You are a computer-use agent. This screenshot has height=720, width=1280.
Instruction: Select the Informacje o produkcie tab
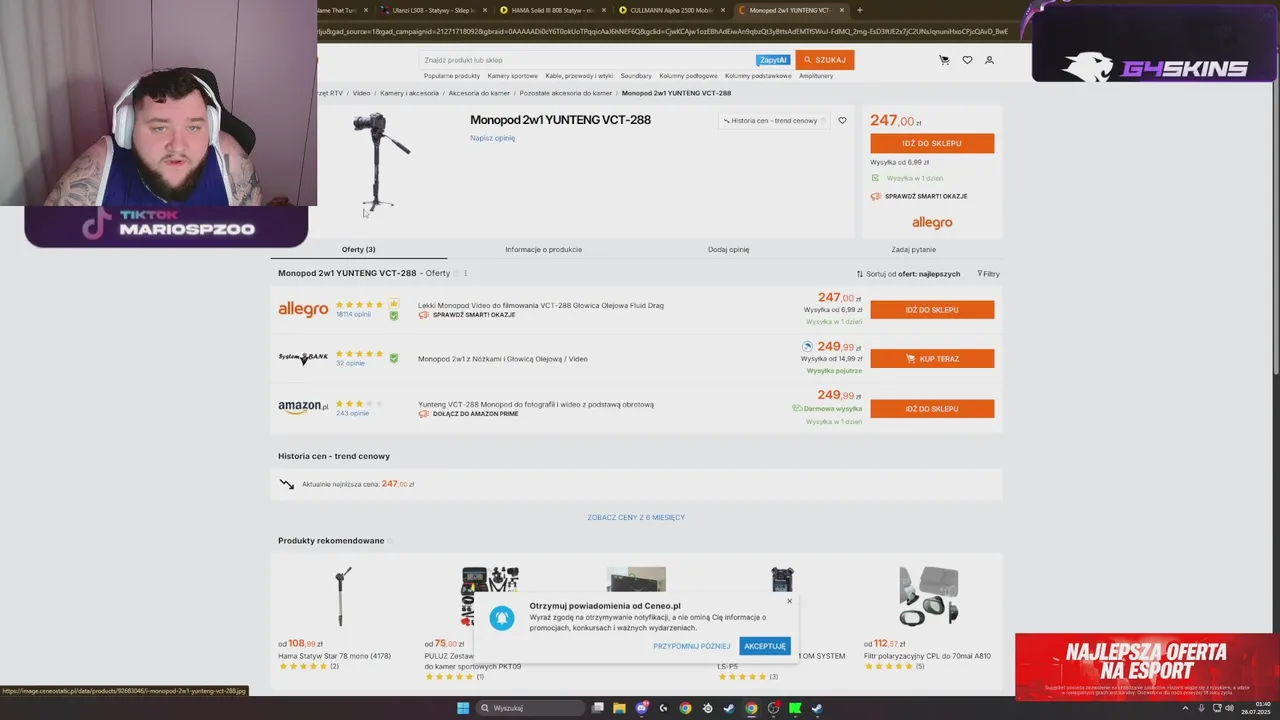(543, 250)
